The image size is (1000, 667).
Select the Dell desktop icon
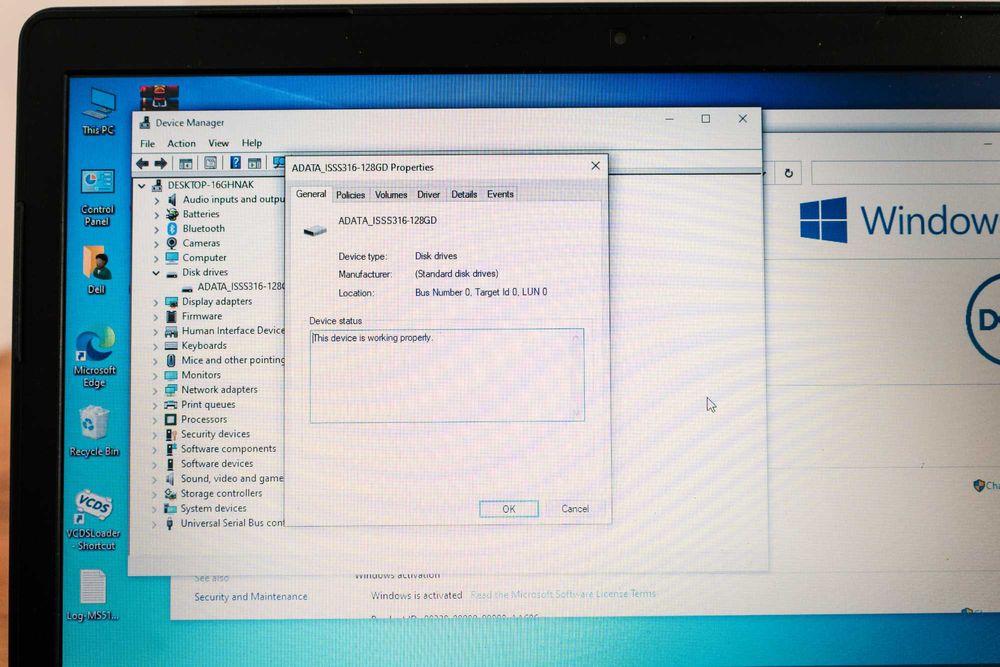click(96, 270)
